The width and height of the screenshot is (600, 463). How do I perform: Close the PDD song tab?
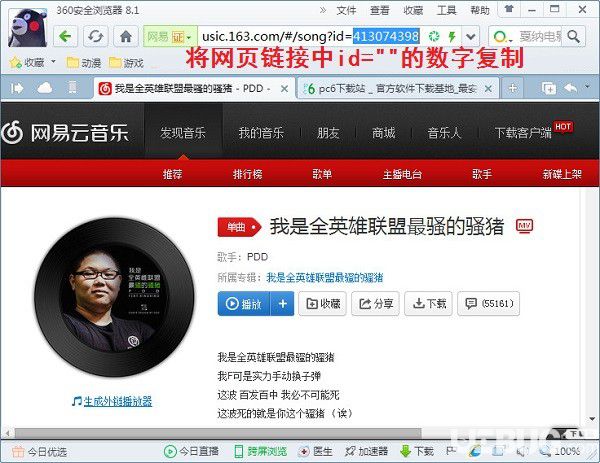(284, 89)
